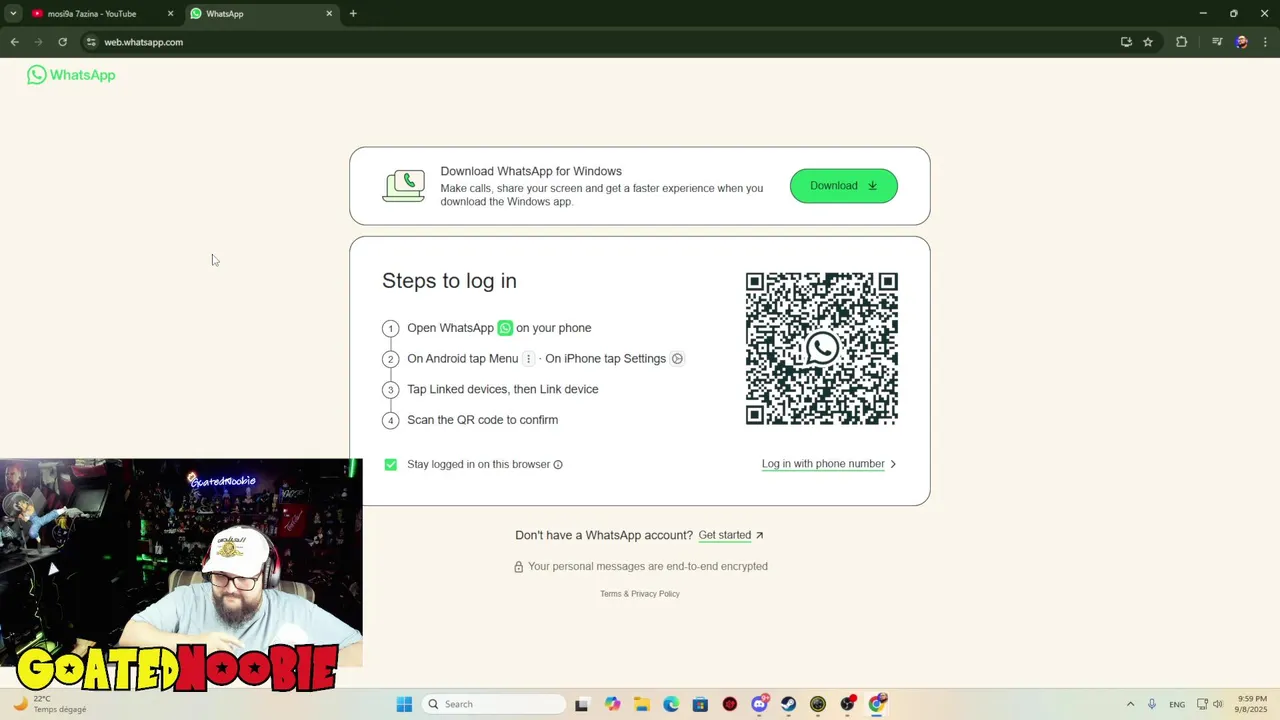
Task: Open Microsoft Edge from the taskbar
Action: click(x=671, y=704)
